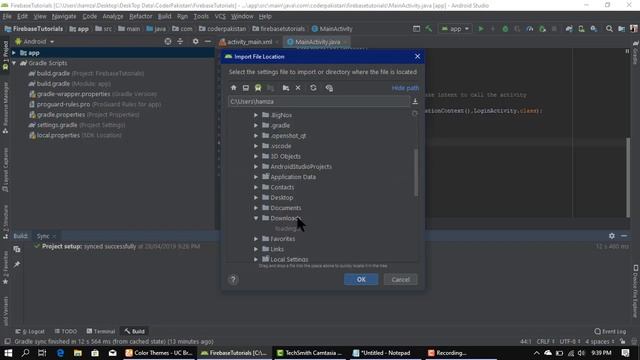Click the Desktop directory icon in dialog toolbar
Image resolution: width=640 pixels, height=360 pixels.
(246, 88)
